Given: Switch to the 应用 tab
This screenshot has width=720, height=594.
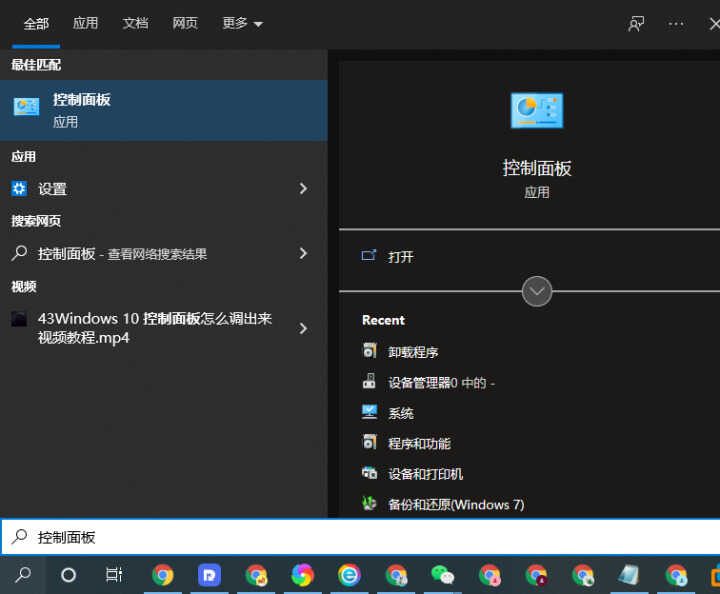Looking at the screenshot, I should (x=86, y=24).
